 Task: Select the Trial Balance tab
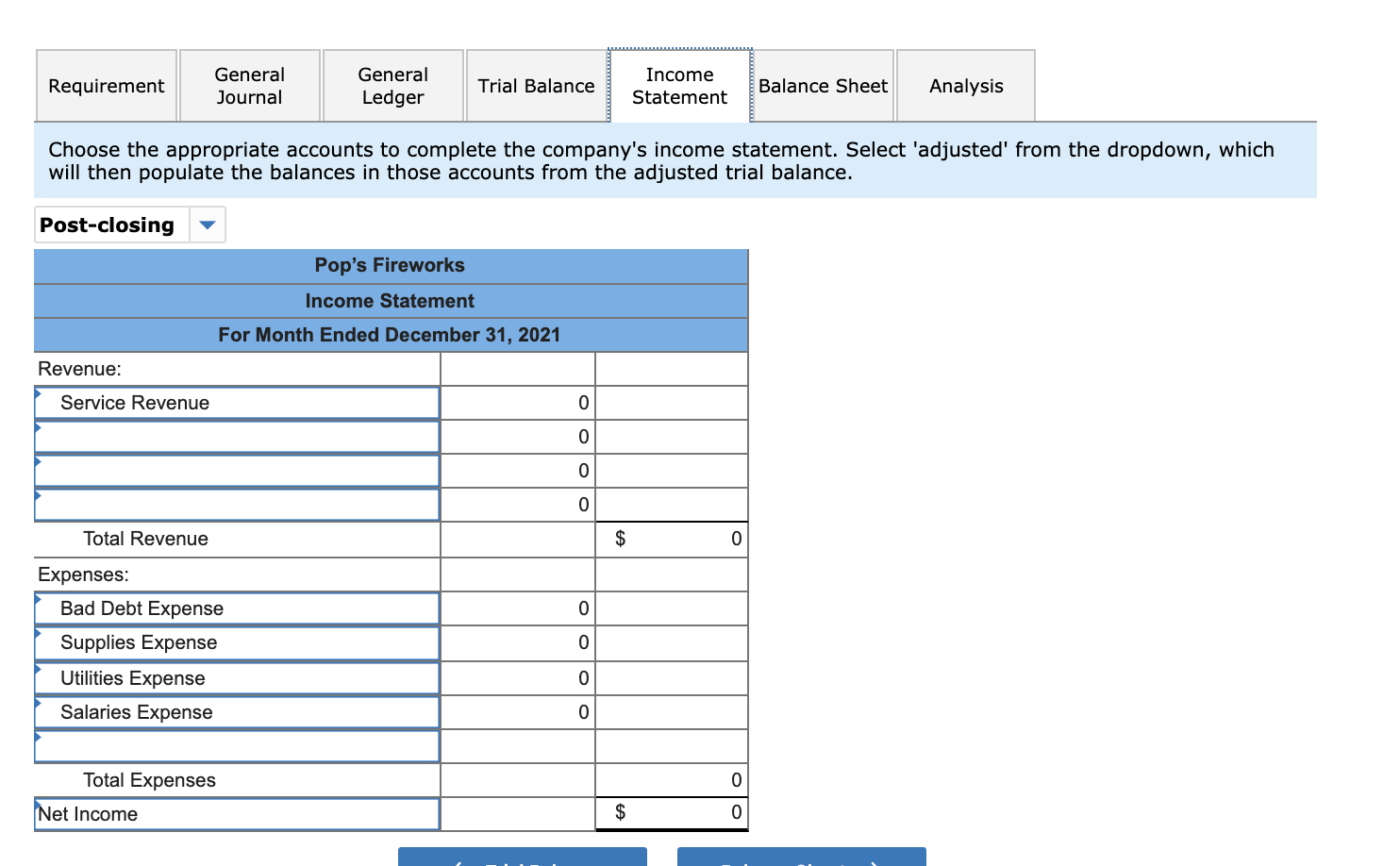pyautogui.click(x=536, y=85)
